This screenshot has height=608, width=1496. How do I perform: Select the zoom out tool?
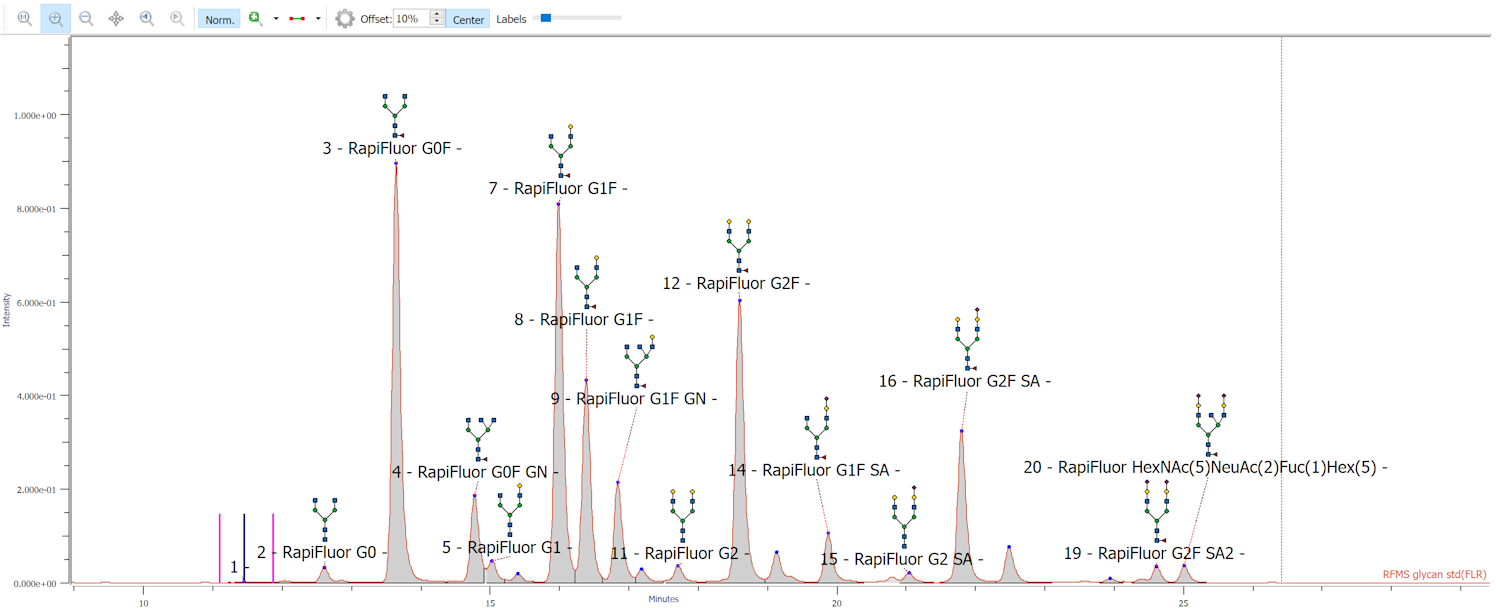[x=86, y=19]
